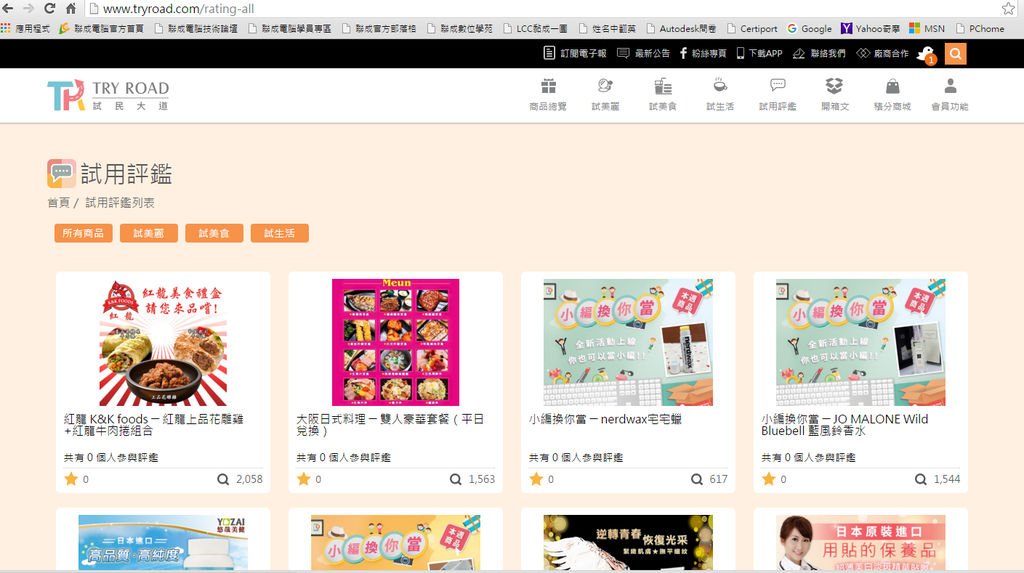The height and width of the screenshot is (573, 1024).
Task: Click title 大阪日式料理 雙人豪華套餐
Action: (390, 425)
